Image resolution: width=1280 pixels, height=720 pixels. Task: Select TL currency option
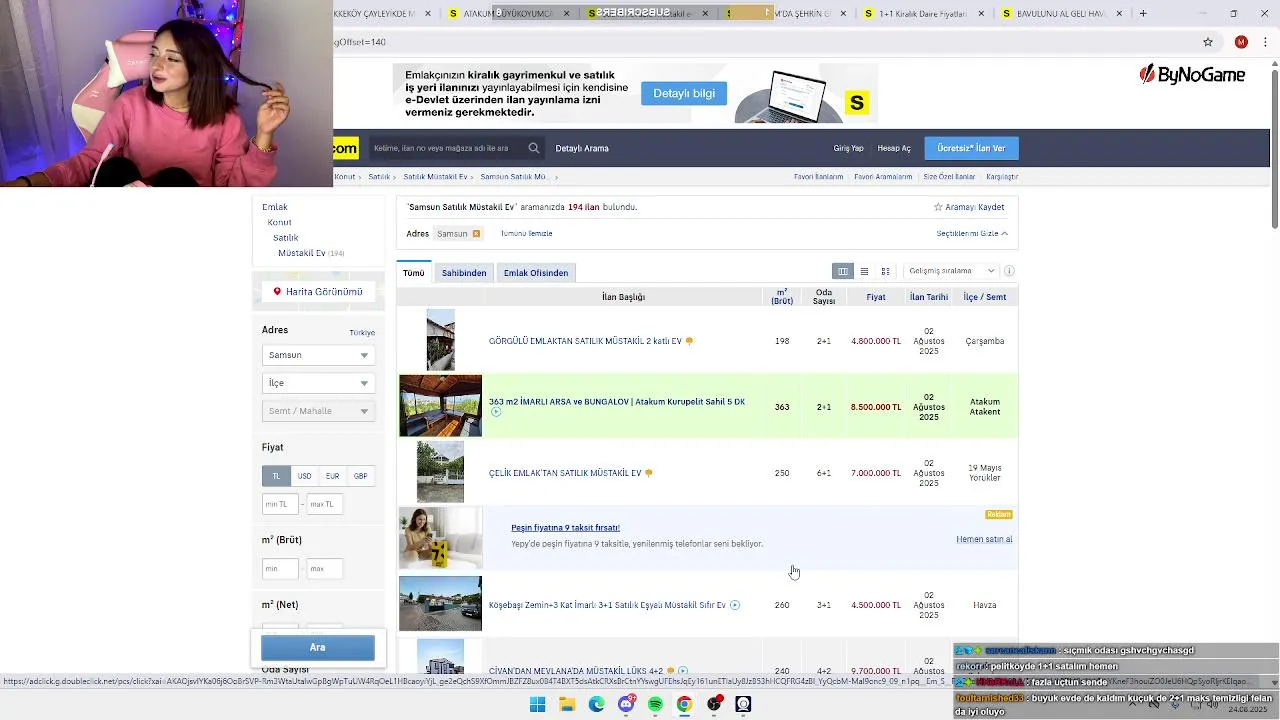[277, 476]
